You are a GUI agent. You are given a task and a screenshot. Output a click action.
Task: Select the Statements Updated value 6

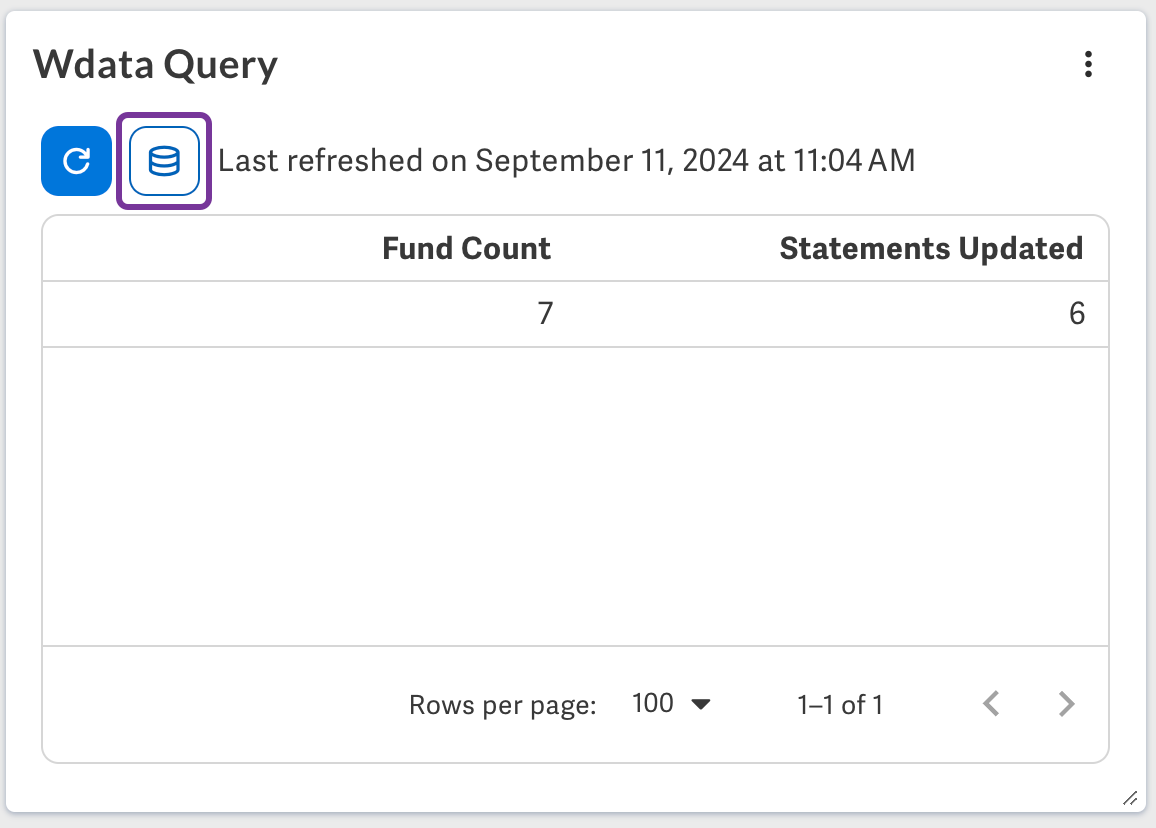point(1077,313)
